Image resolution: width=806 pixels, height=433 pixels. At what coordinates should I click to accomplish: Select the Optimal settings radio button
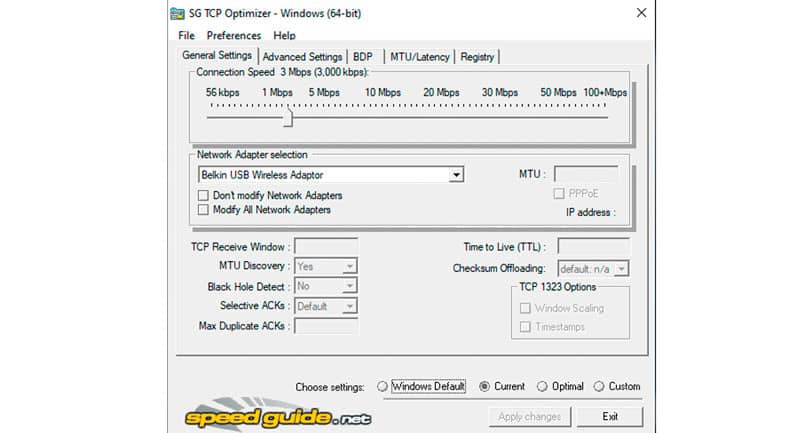542,386
